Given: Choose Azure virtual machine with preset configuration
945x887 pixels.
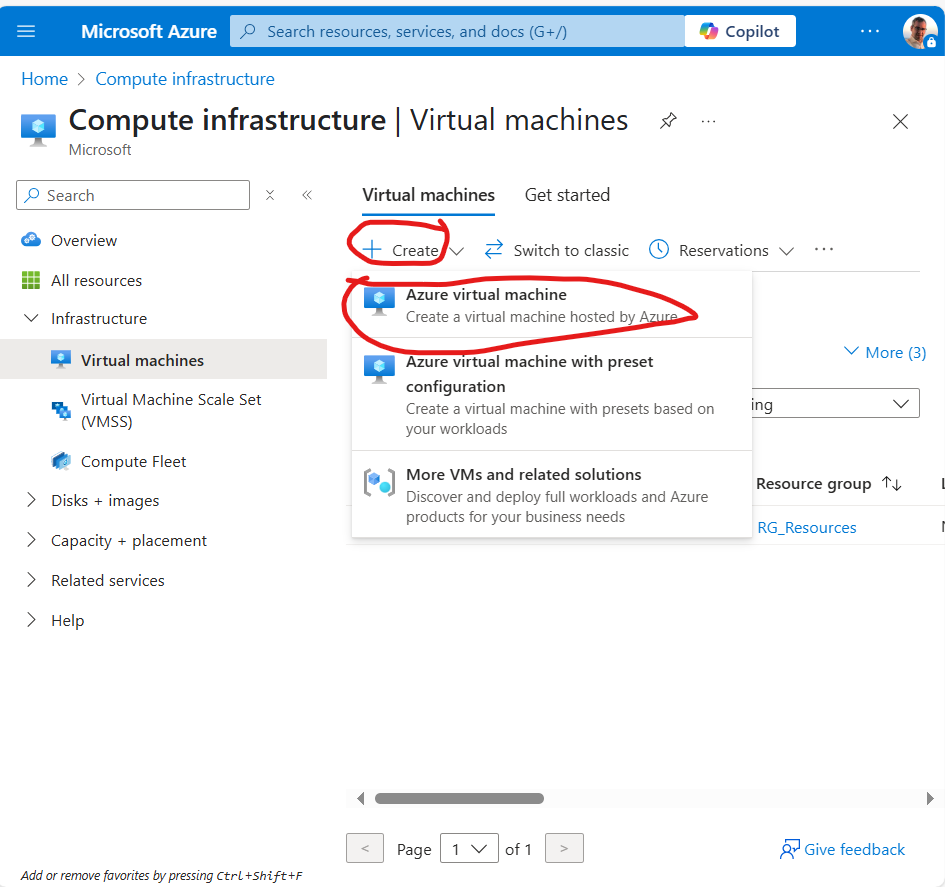Looking at the screenshot, I should [x=552, y=394].
